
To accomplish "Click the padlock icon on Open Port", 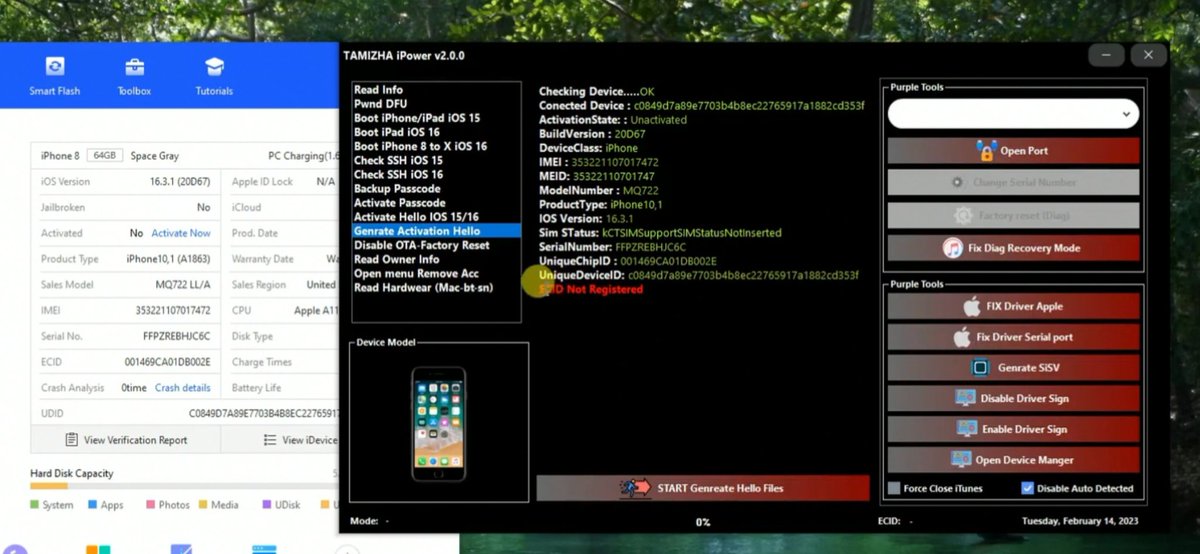I will pyautogui.click(x=985, y=151).
